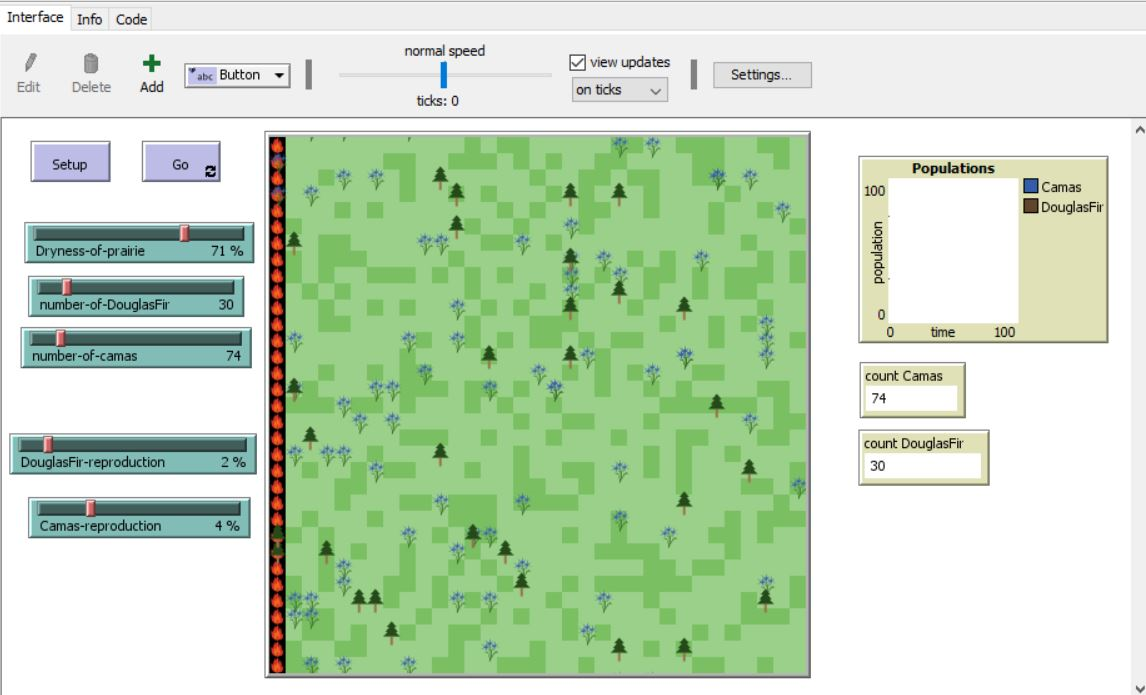Click the scrollbar down arrow at right
The image size is (1146, 695).
tap(1138, 686)
